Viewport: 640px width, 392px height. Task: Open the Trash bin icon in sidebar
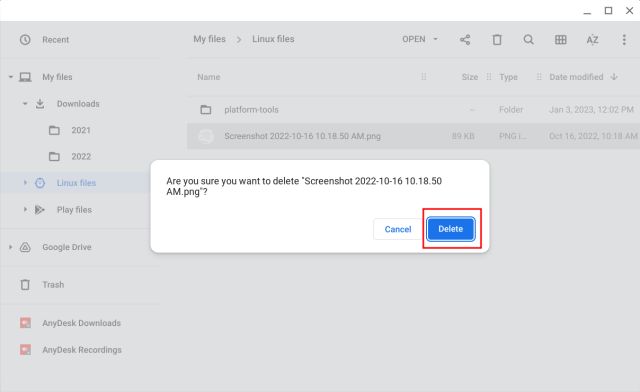(x=25, y=285)
